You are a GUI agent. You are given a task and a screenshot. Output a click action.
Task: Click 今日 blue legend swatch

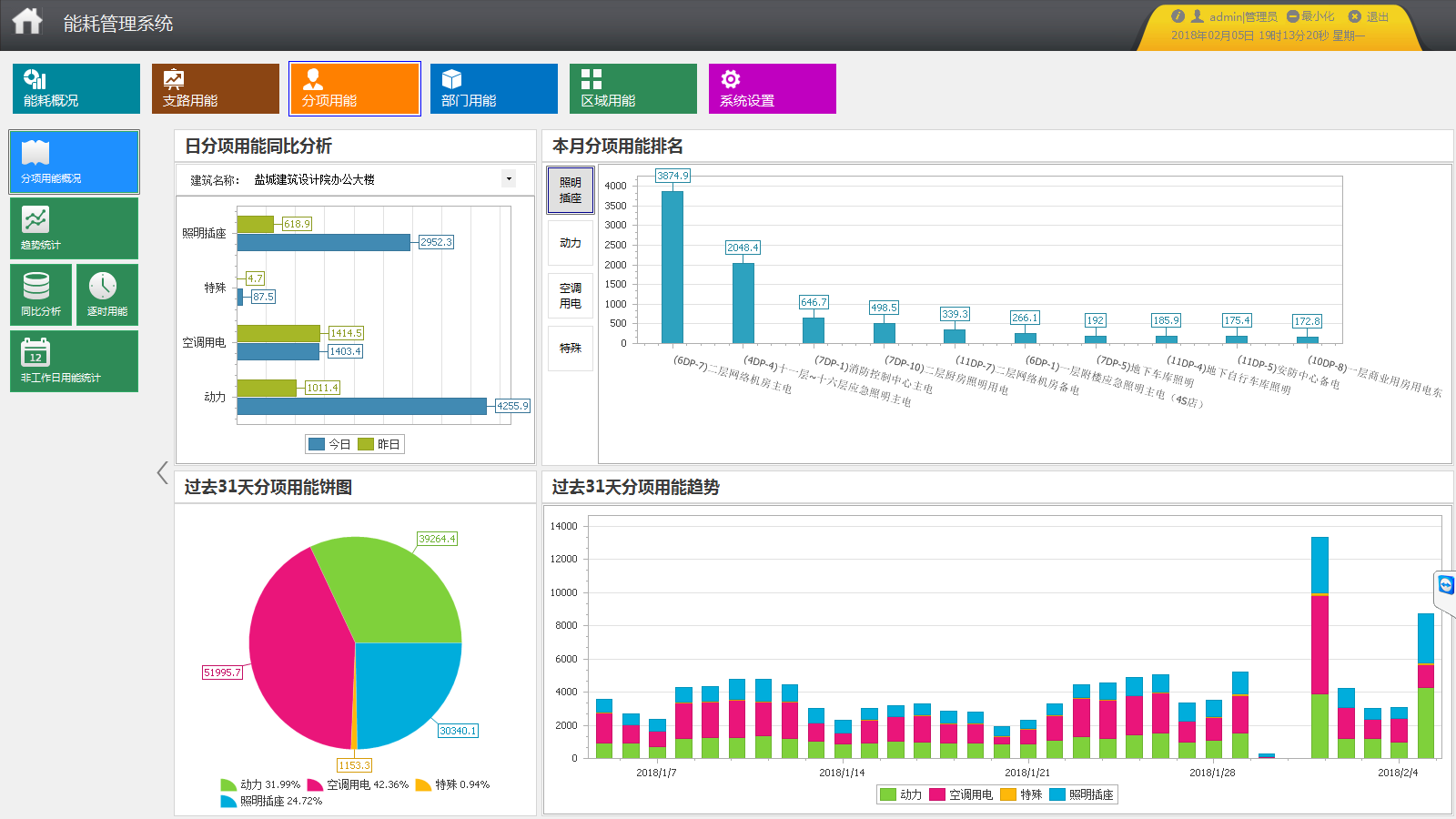point(317,444)
